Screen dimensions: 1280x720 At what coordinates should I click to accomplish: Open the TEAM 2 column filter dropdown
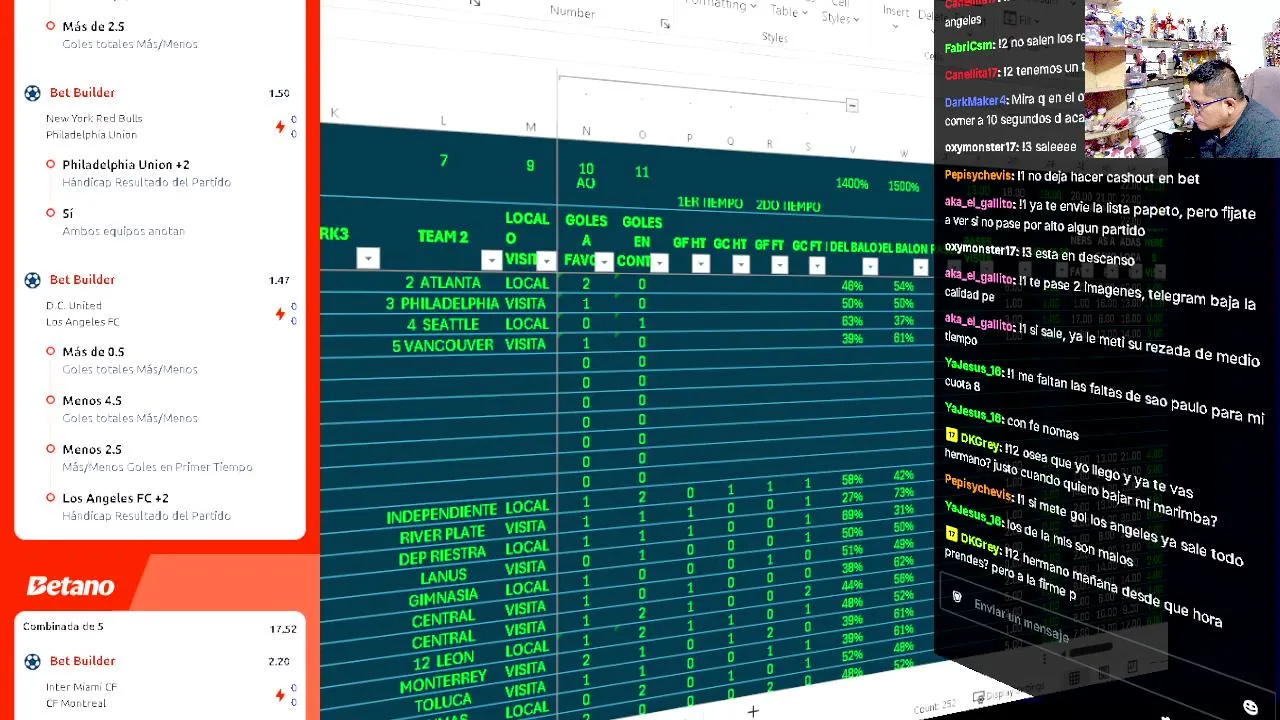491,260
